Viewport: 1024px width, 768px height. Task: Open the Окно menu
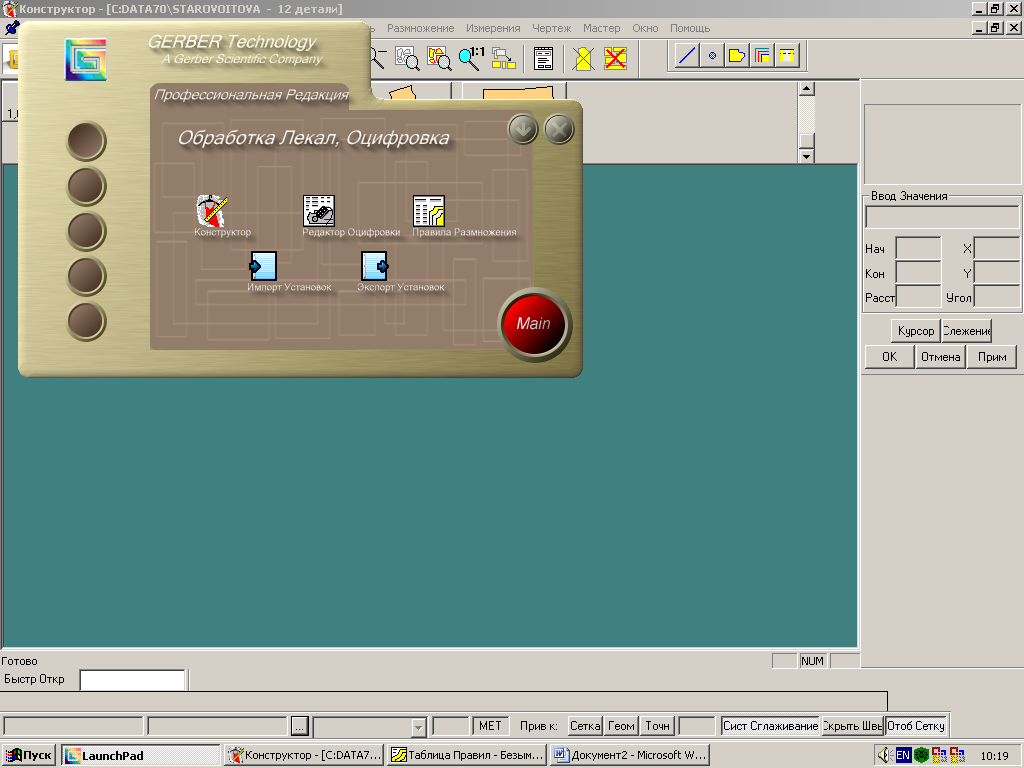pos(645,28)
